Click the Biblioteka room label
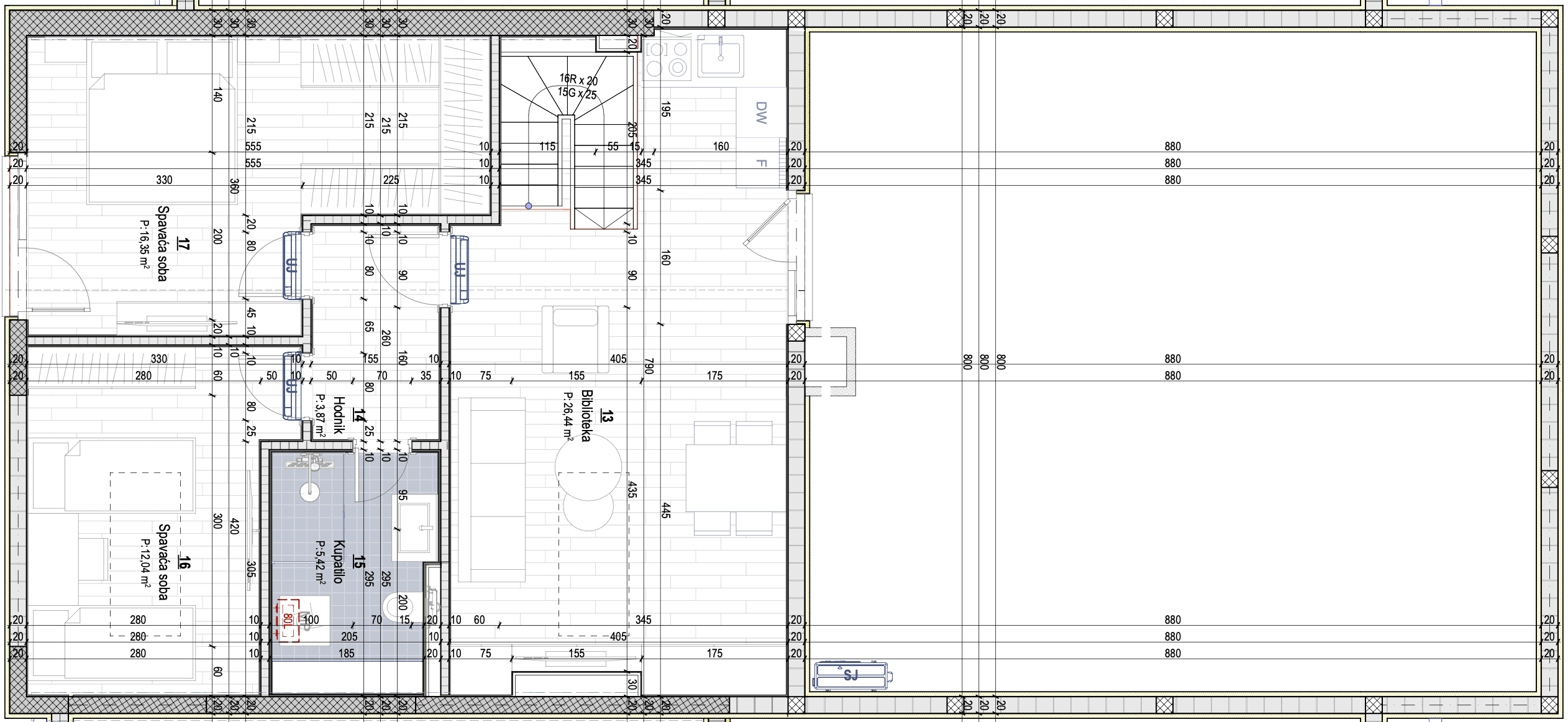 coord(586,415)
